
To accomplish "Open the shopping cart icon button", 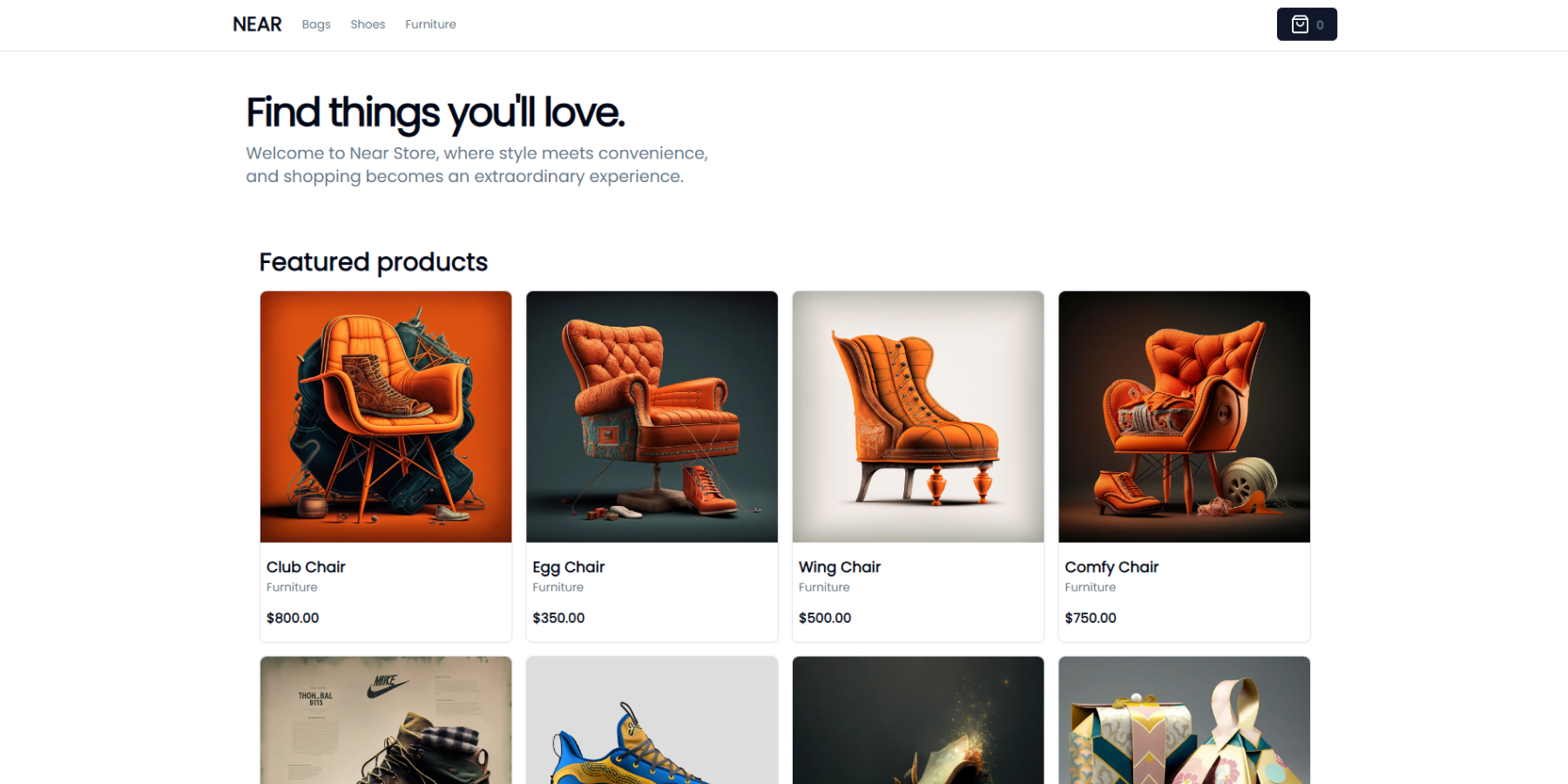I will [x=1306, y=24].
